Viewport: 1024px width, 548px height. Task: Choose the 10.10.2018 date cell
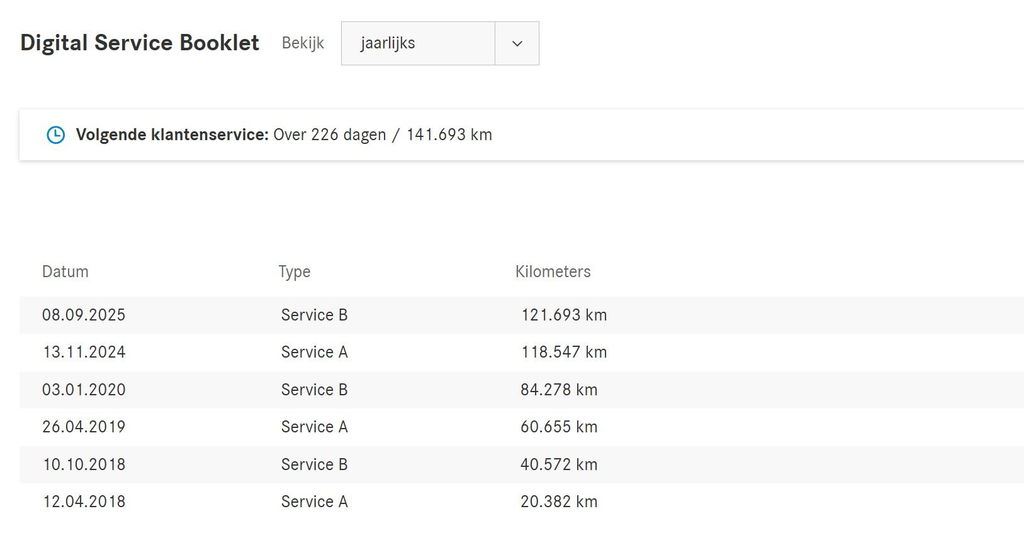(84, 465)
